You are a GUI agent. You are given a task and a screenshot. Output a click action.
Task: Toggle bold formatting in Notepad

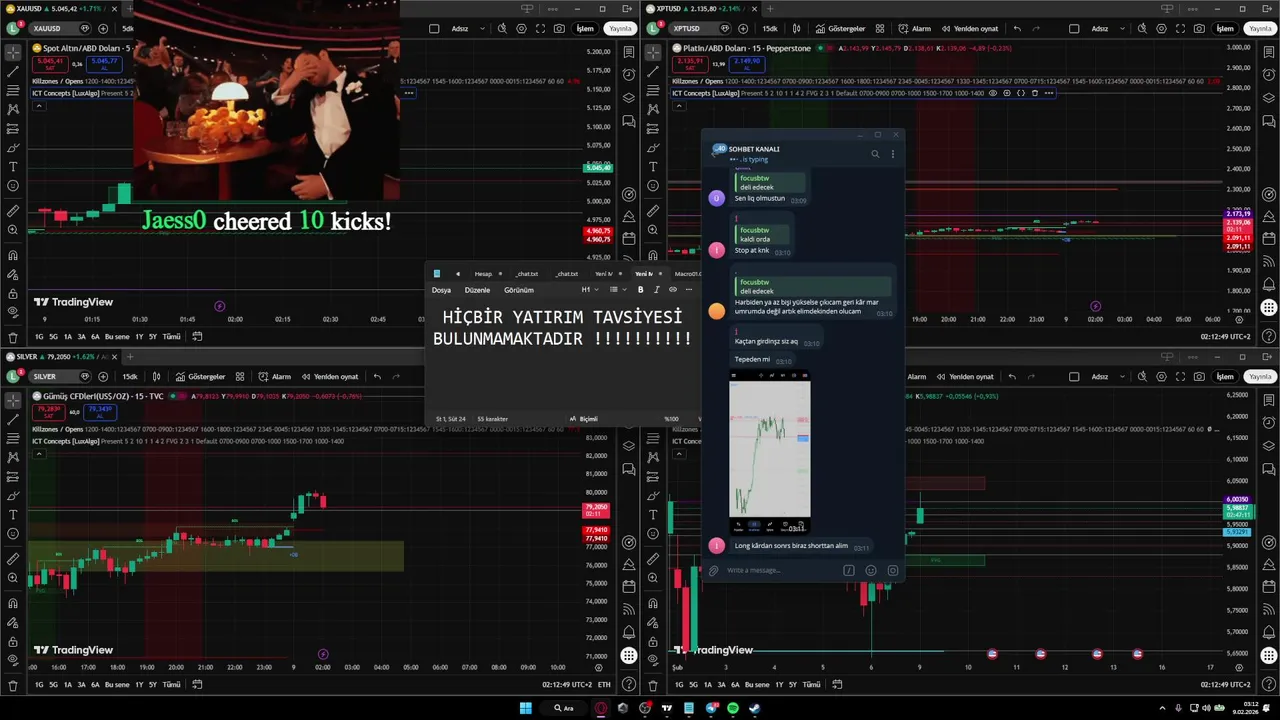(641, 290)
